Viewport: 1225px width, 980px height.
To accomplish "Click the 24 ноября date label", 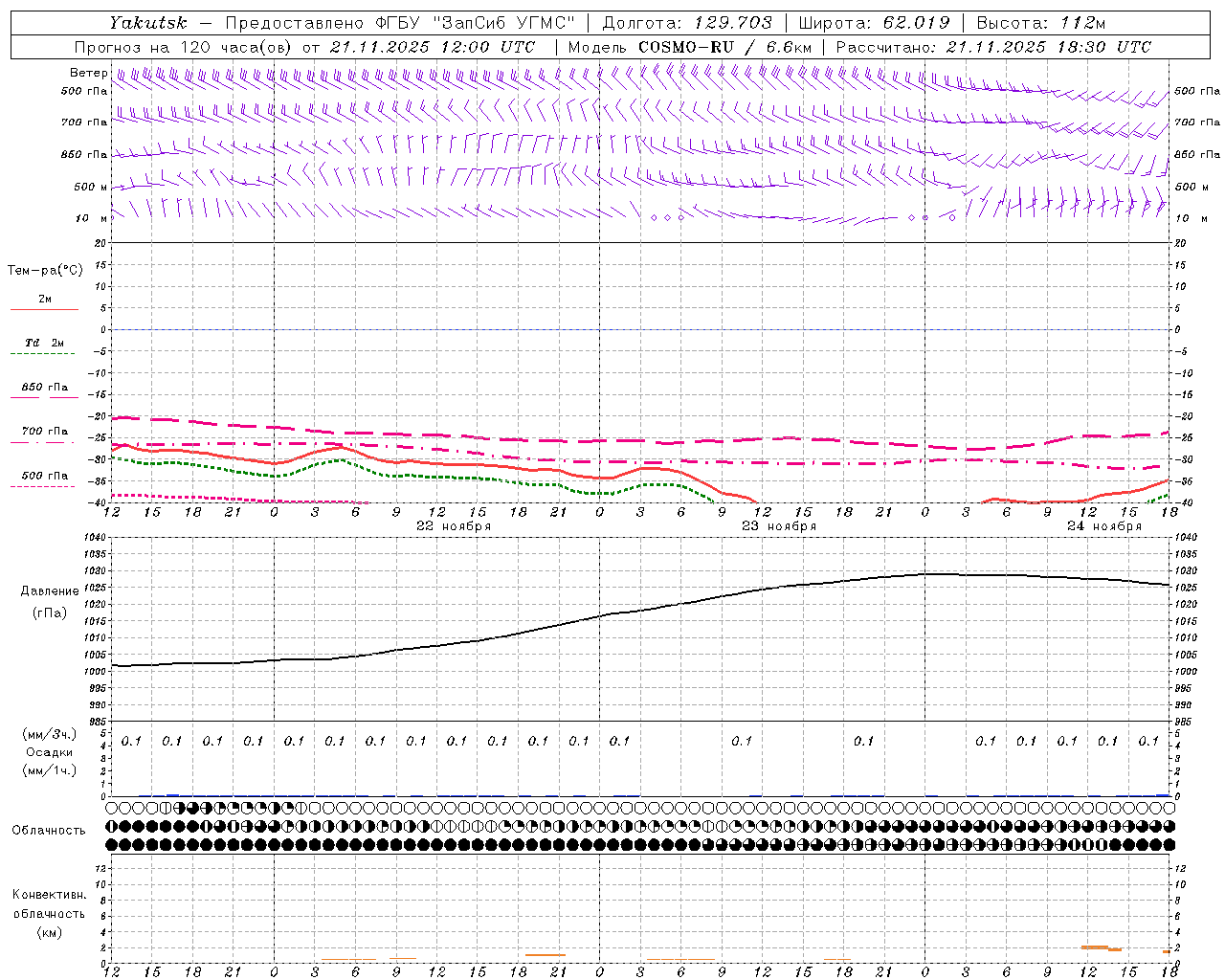I will [1104, 526].
